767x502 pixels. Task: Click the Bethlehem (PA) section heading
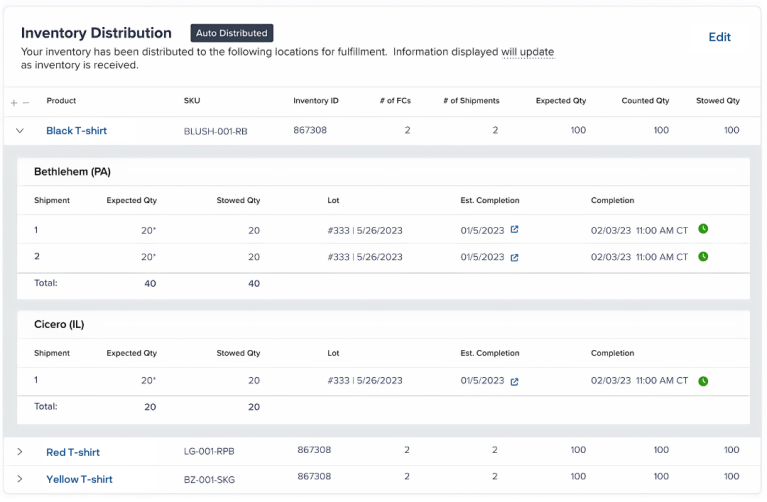pos(72,172)
